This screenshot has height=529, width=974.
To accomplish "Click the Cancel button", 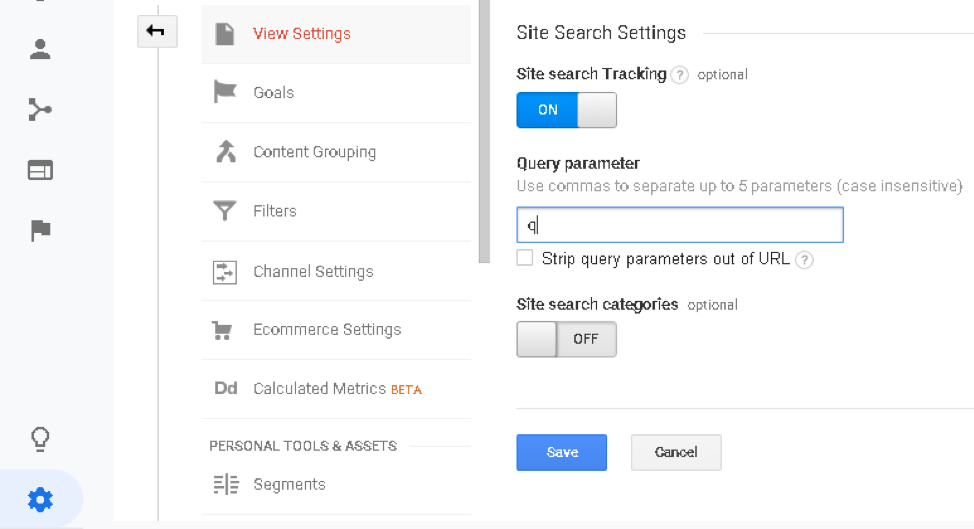I will coord(676,453).
